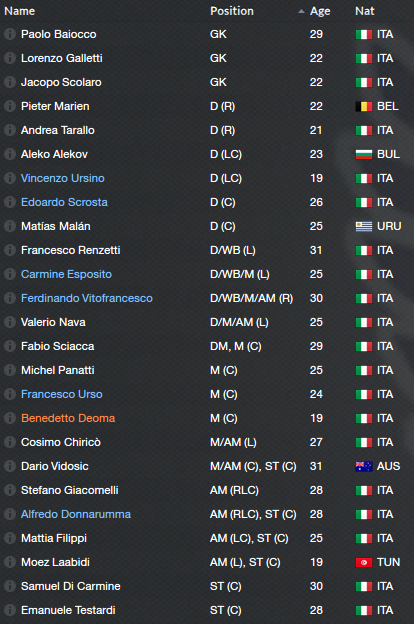The width and height of the screenshot is (414, 624).
Task: Click info icon beside Moez Laabidi
Action: 10,562
